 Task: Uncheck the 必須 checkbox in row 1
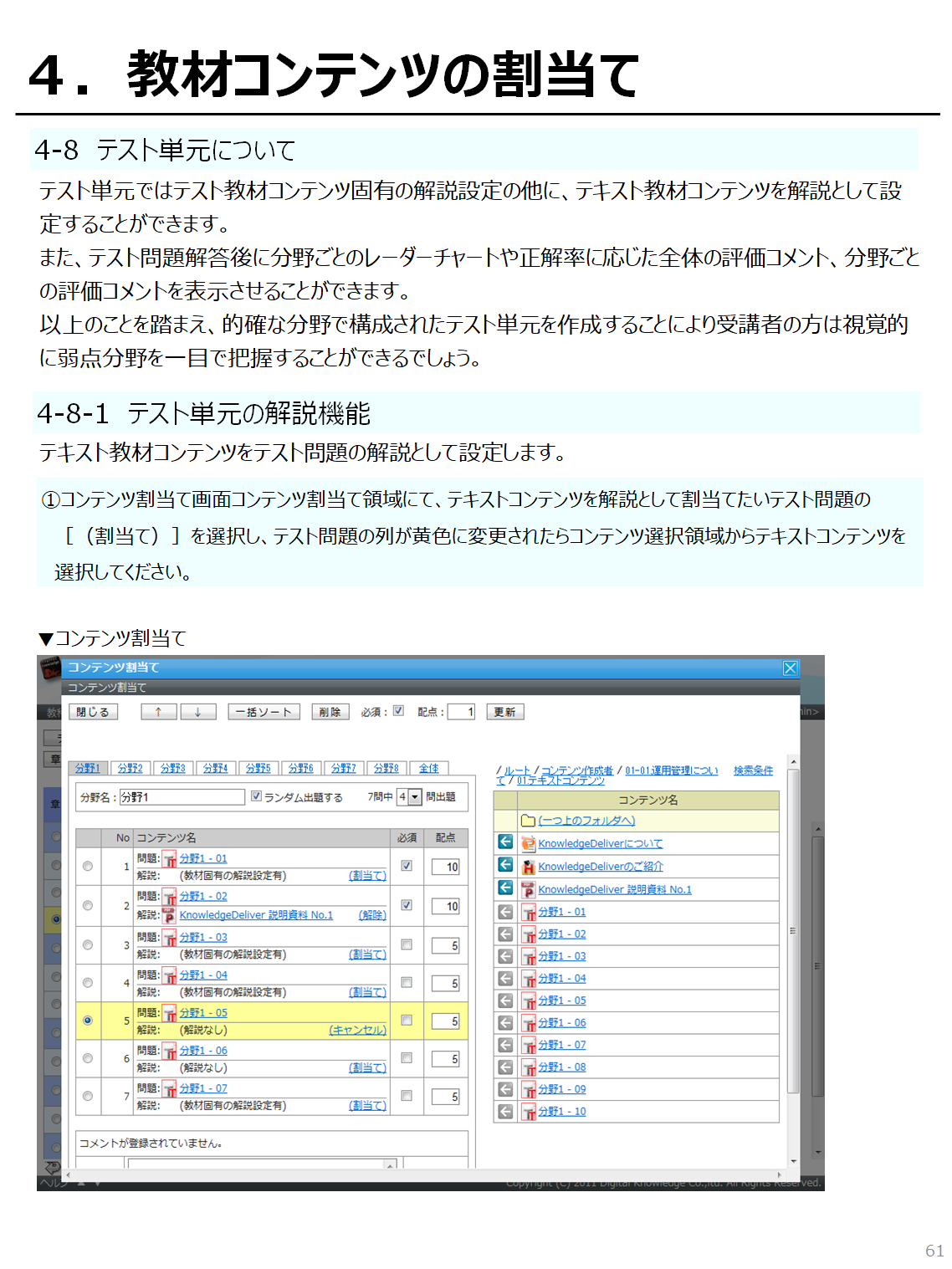click(407, 866)
